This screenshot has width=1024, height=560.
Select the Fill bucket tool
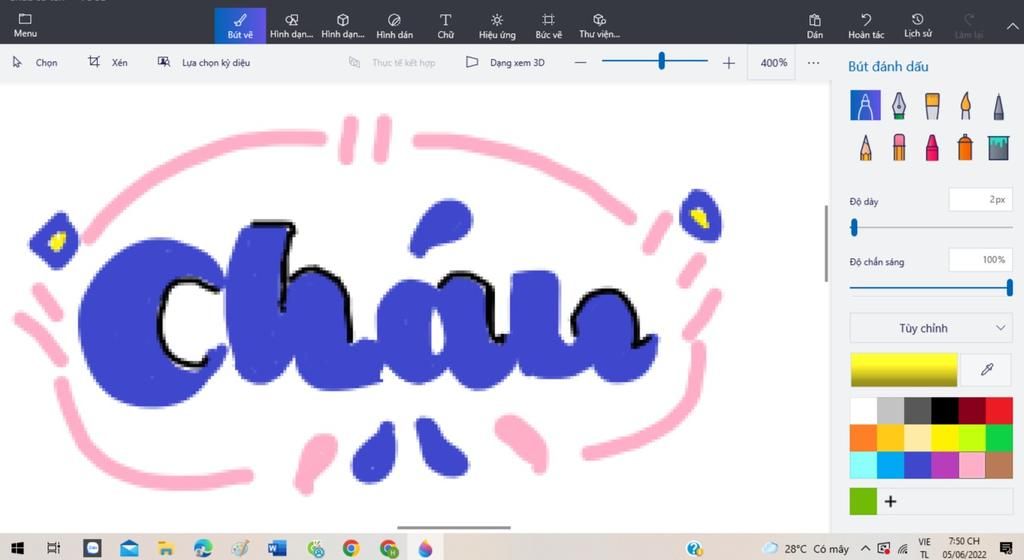pyautogui.click(x=999, y=148)
